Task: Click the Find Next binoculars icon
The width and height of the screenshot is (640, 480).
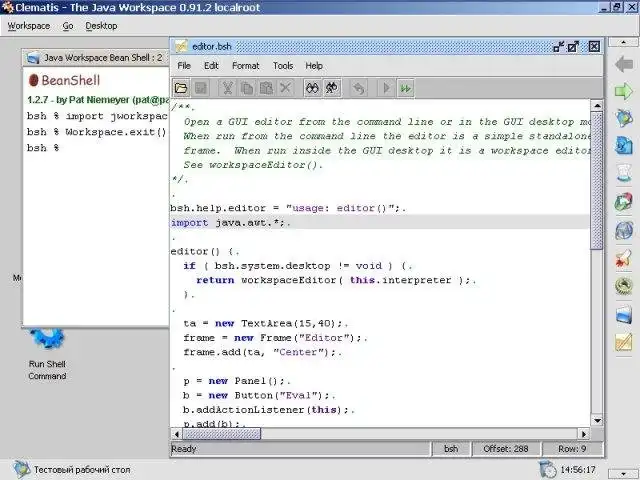Action: coord(332,88)
